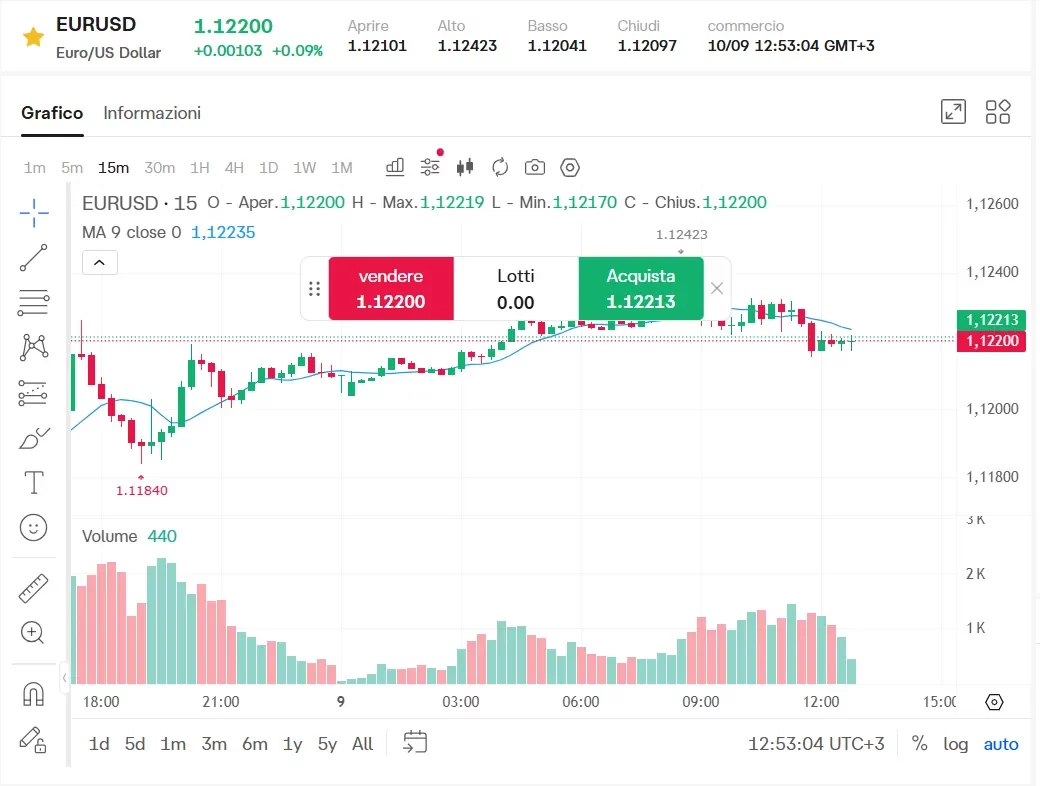Open price scale settings hexagon icon
The image size is (1040, 786).
pyautogui.click(x=994, y=702)
